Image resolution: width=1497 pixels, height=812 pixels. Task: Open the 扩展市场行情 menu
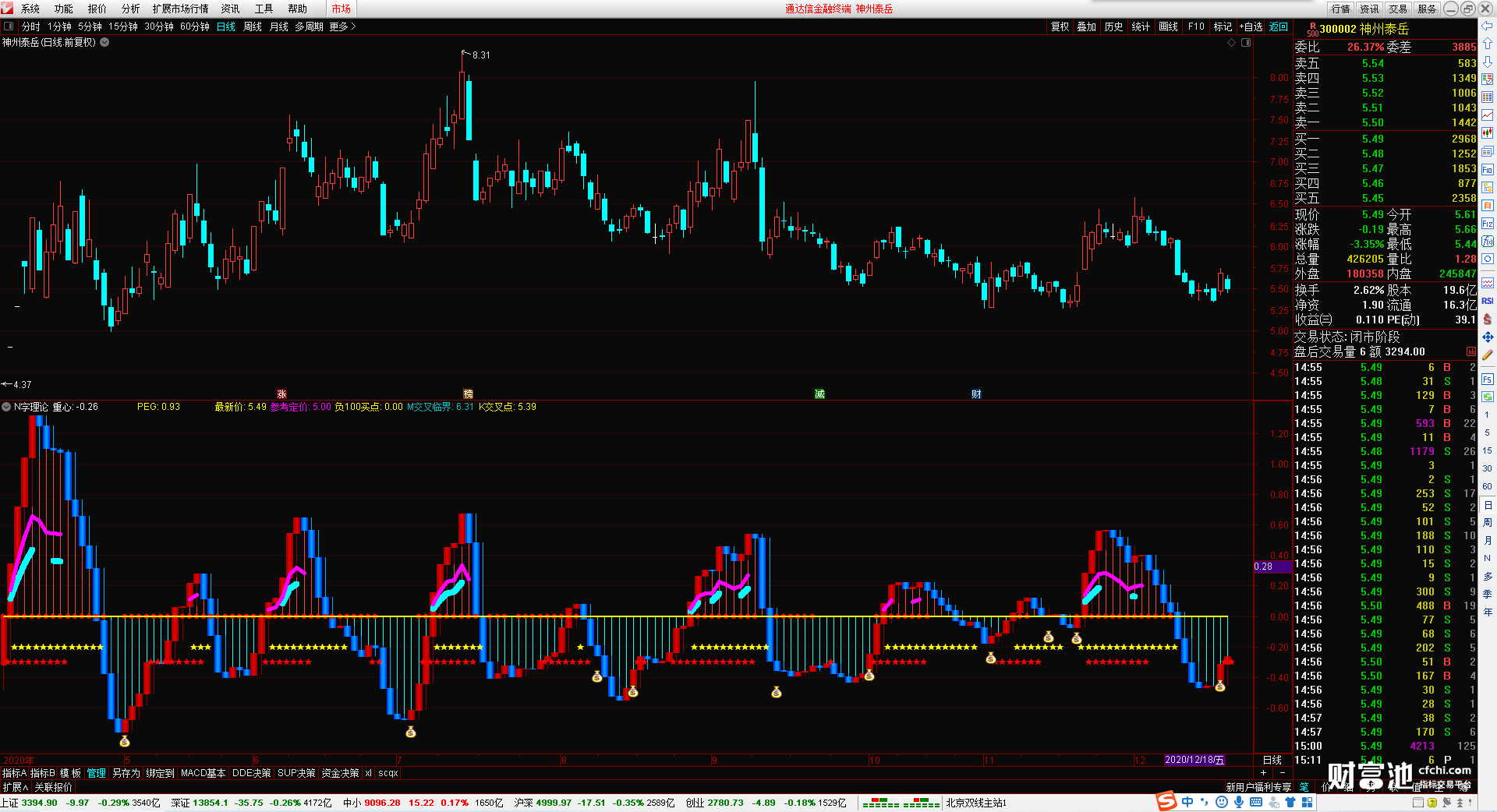pos(181,9)
